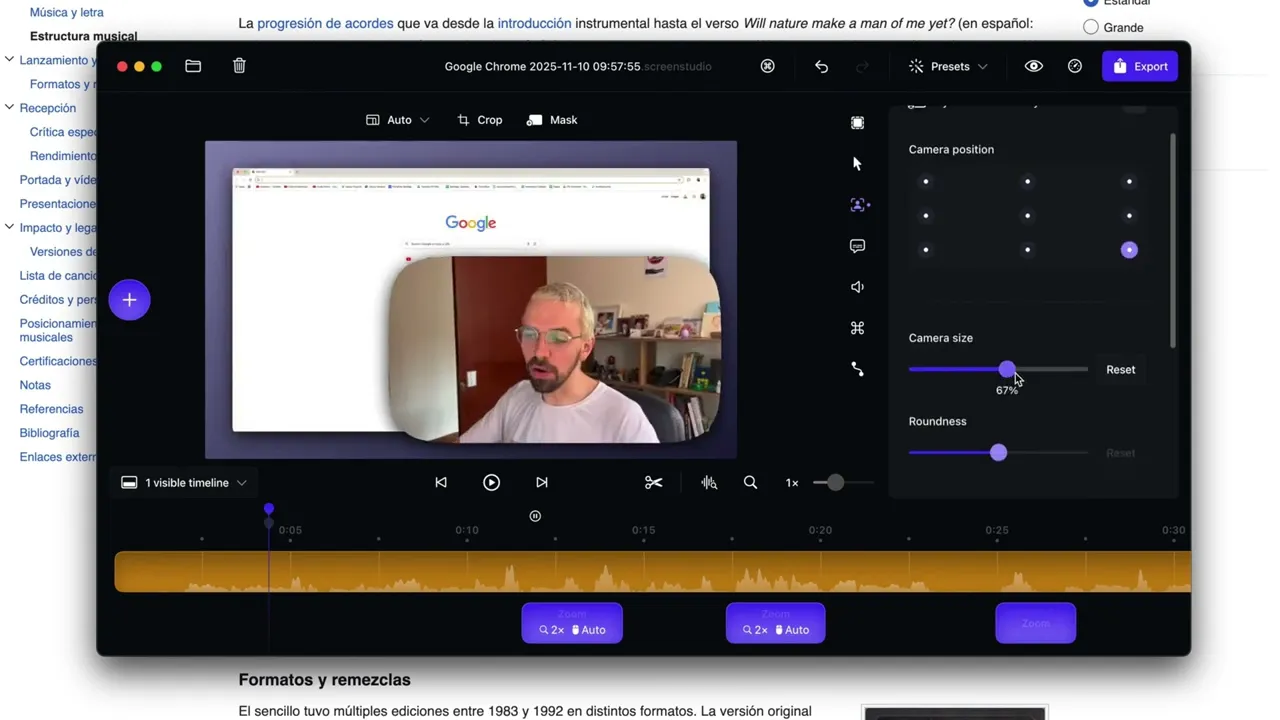Open the captions speech bubble icon
Image resolution: width=1280 pixels, height=720 pixels.
click(857, 246)
